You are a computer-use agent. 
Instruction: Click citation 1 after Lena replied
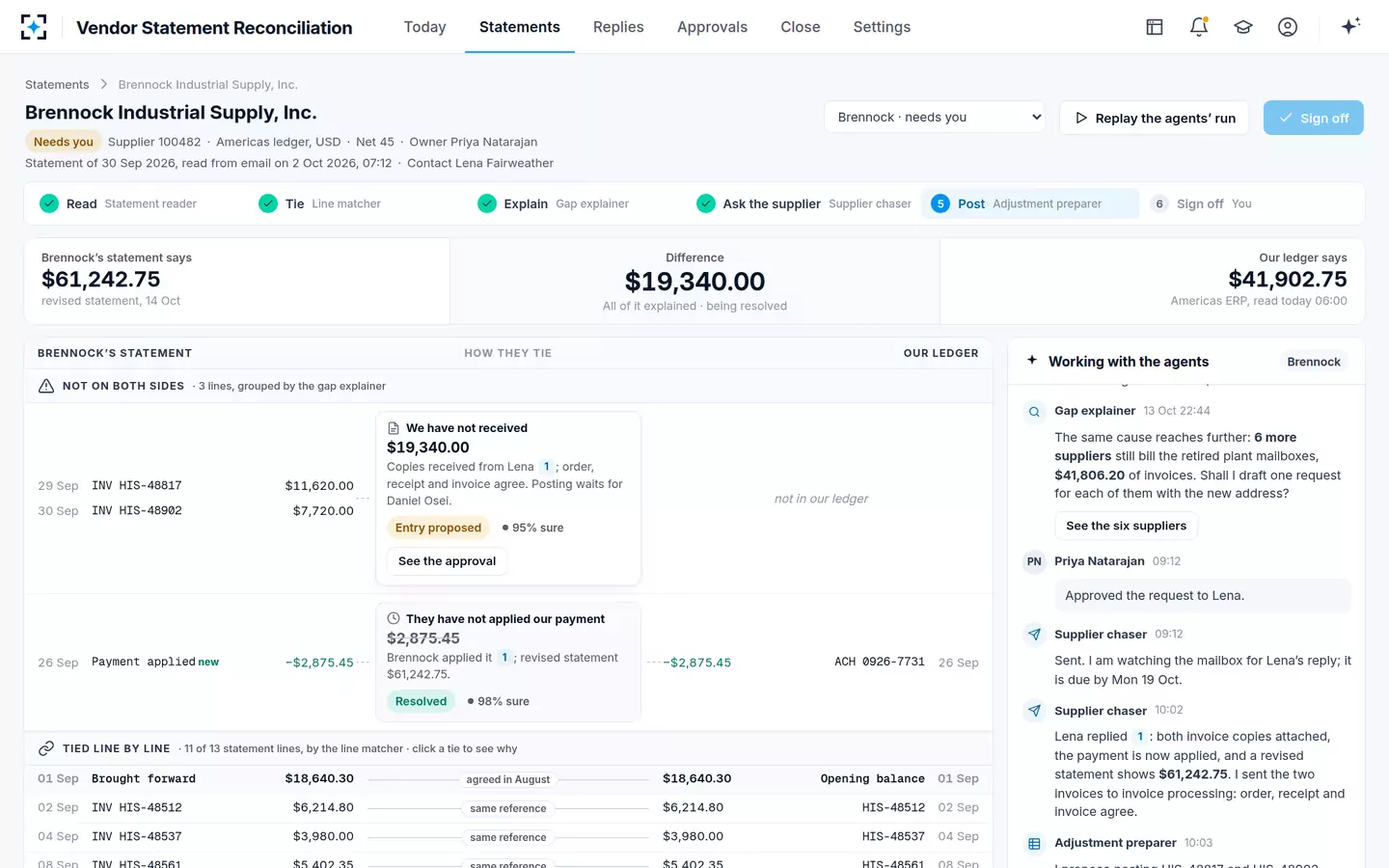click(x=1140, y=737)
